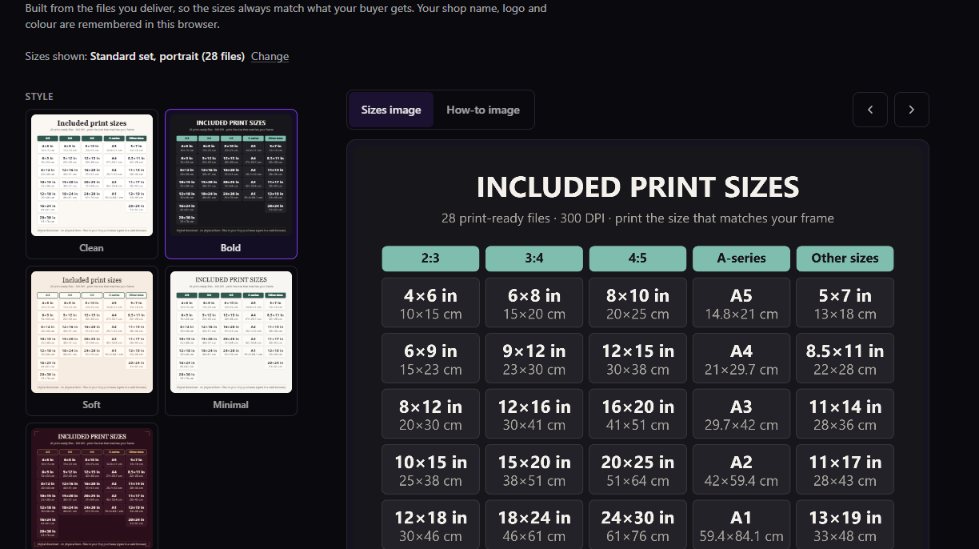Click the 2:3 ratio column header
Viewport: 979px width, 549px height.
click(430, 259)
